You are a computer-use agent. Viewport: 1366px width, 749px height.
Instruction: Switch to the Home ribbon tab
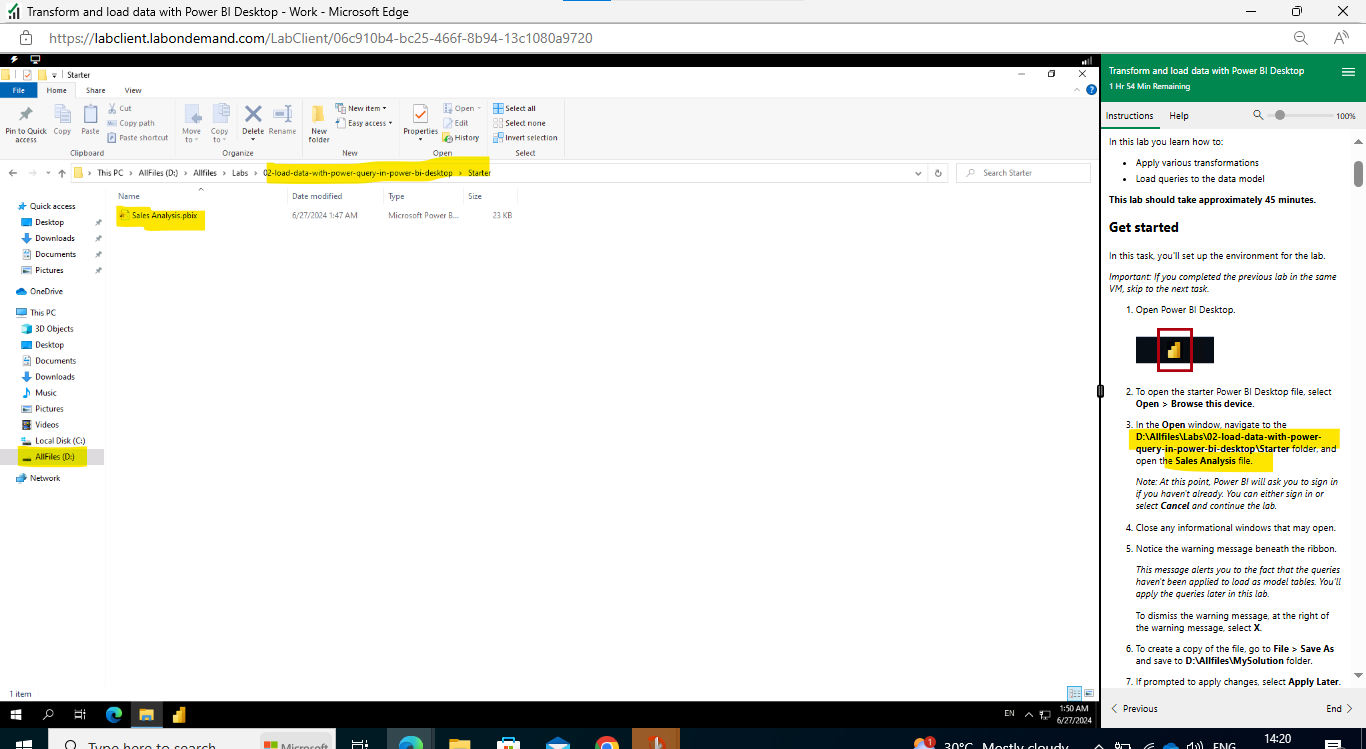pyautogui.click(x=56, y=90)
